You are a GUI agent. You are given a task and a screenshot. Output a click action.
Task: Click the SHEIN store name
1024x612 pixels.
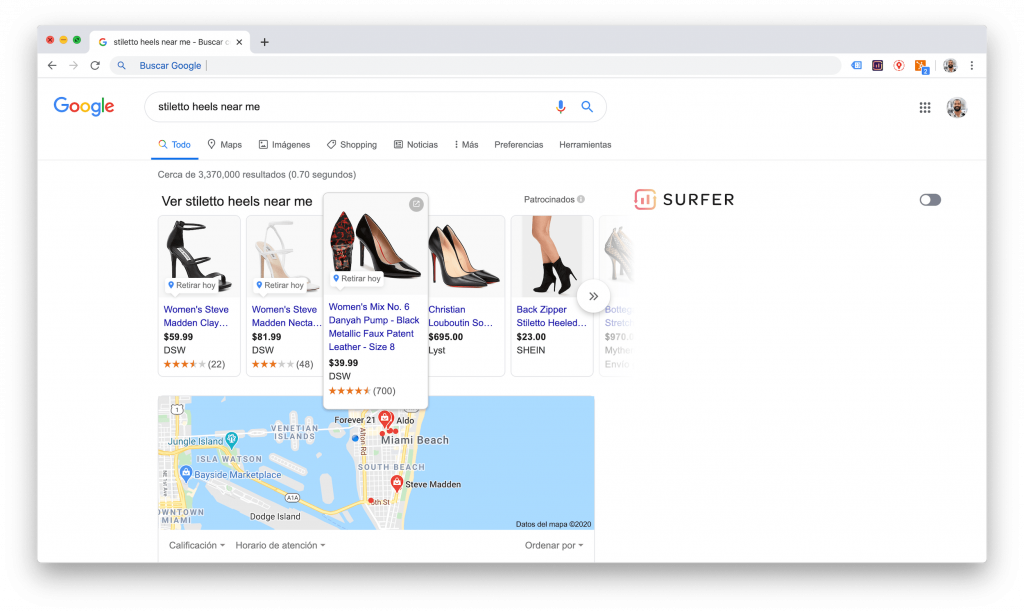(530, 350)
